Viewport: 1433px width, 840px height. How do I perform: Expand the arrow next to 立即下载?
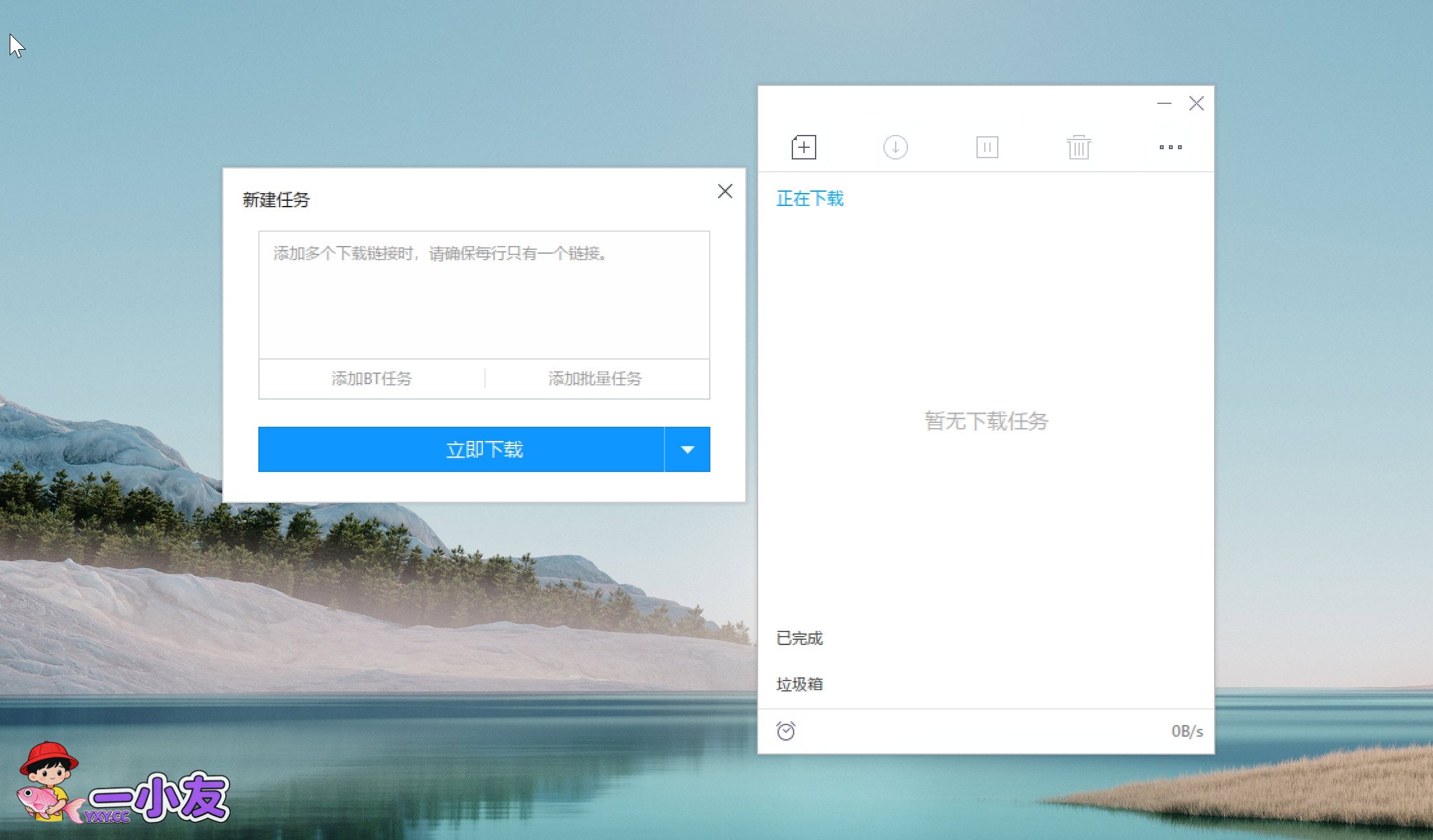tap(687, 449)
